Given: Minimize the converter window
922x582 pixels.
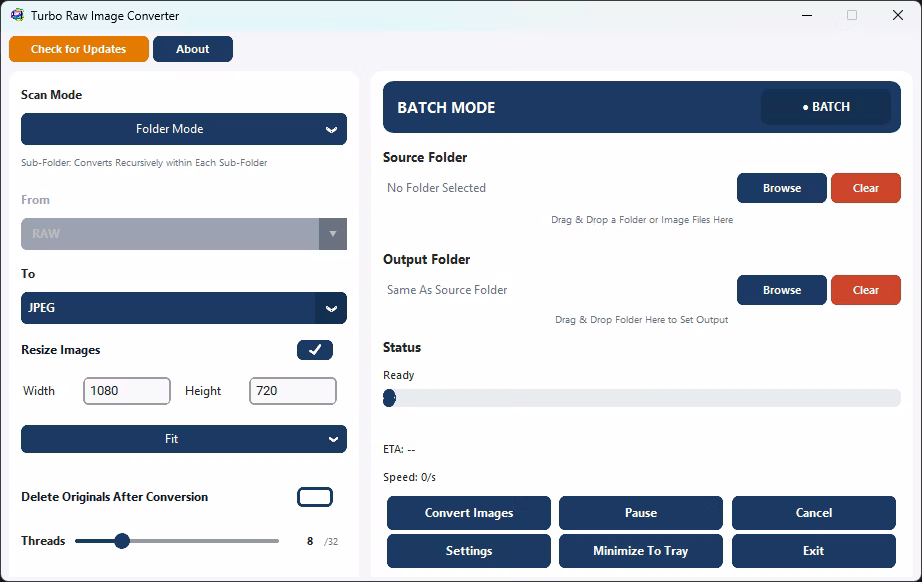Looking at the screenshot, I should [x=807, y=15].
